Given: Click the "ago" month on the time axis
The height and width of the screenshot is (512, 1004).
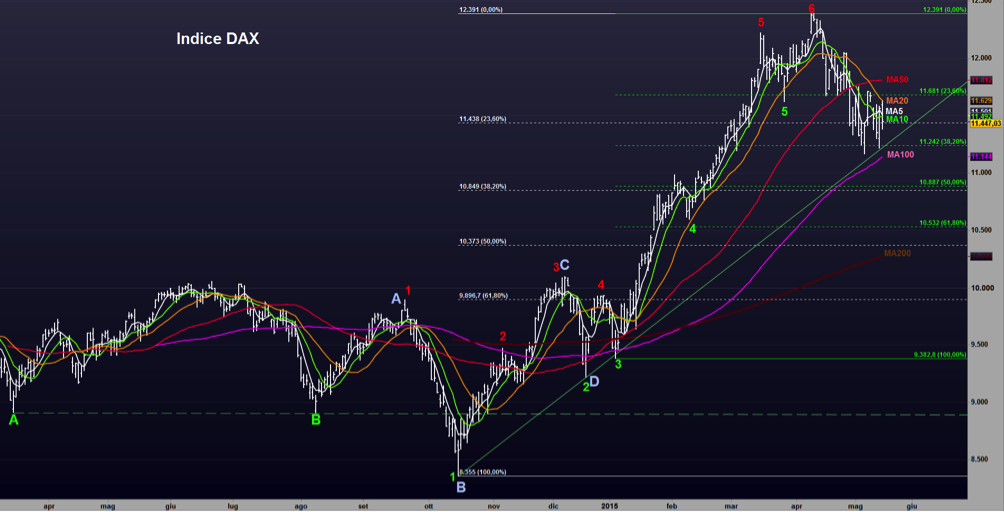Looking at the screenshot, I should [300, 506].
